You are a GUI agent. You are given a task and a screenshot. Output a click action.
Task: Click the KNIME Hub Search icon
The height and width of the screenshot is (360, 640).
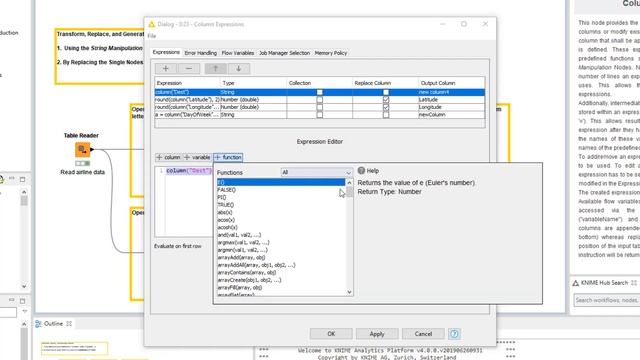(576, 283)
